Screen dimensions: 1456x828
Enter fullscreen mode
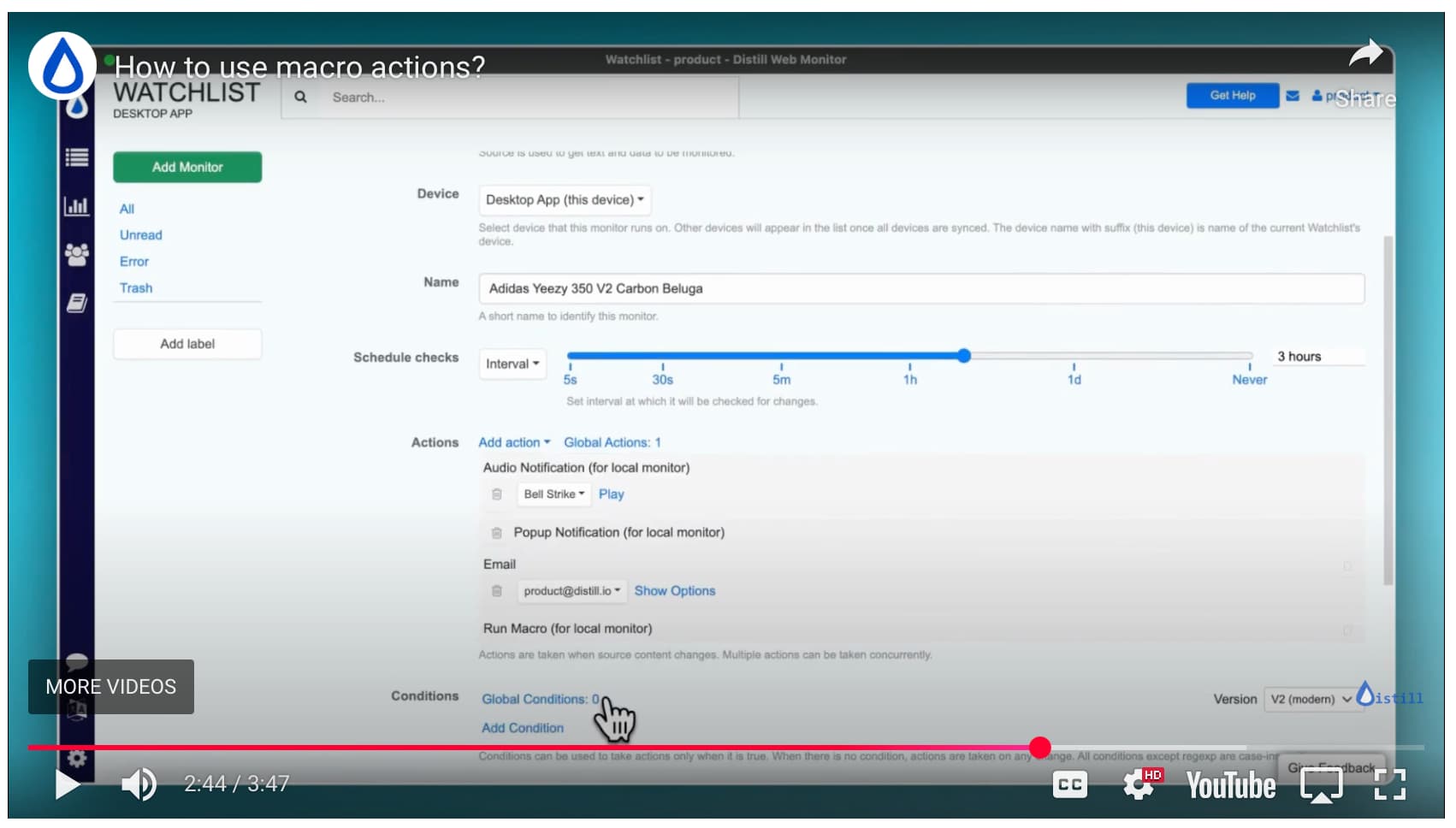1390,784
